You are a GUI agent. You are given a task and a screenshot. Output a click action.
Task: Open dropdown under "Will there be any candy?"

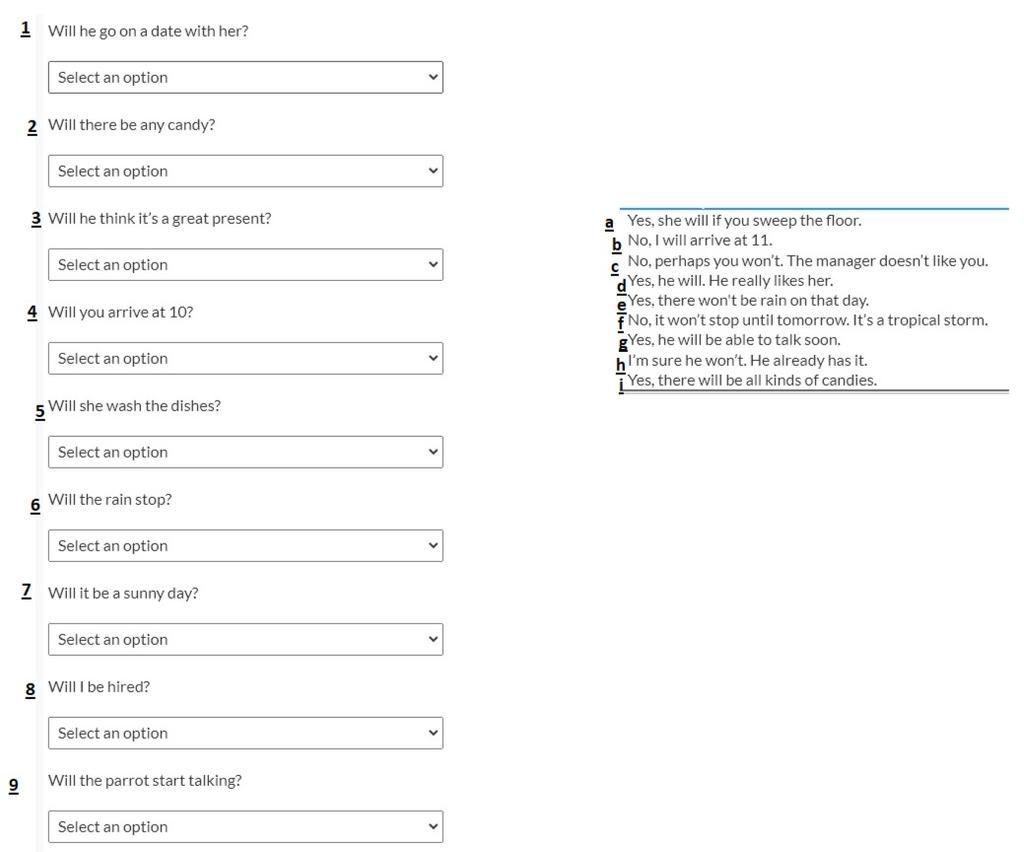[x=245, y=171]
